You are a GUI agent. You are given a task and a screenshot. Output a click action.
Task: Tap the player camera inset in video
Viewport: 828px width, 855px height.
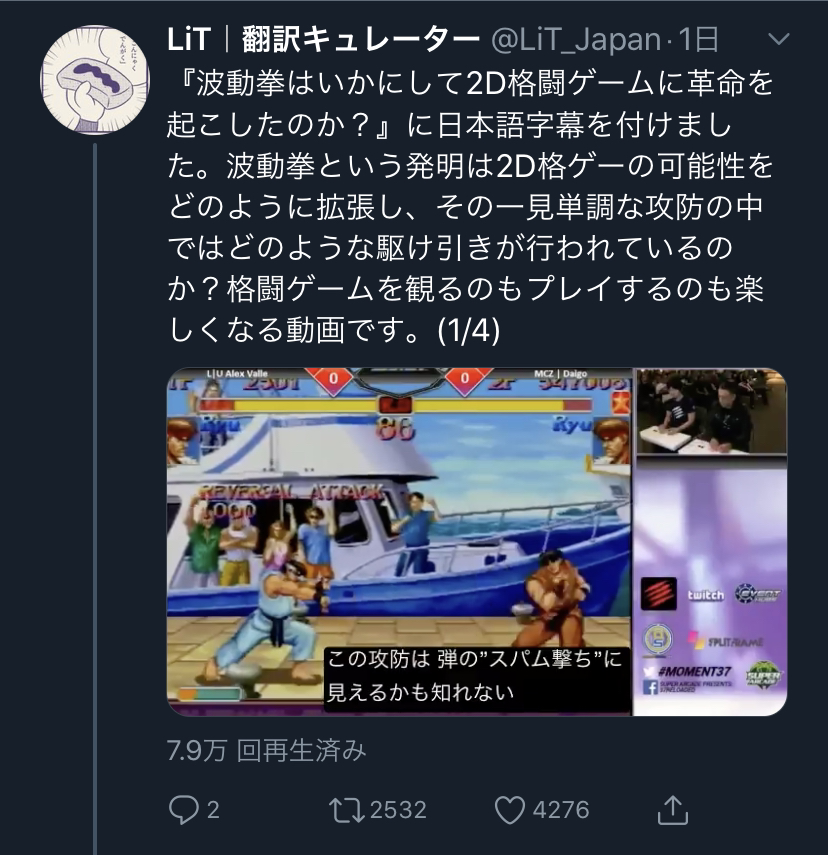(x=711, y=412)
